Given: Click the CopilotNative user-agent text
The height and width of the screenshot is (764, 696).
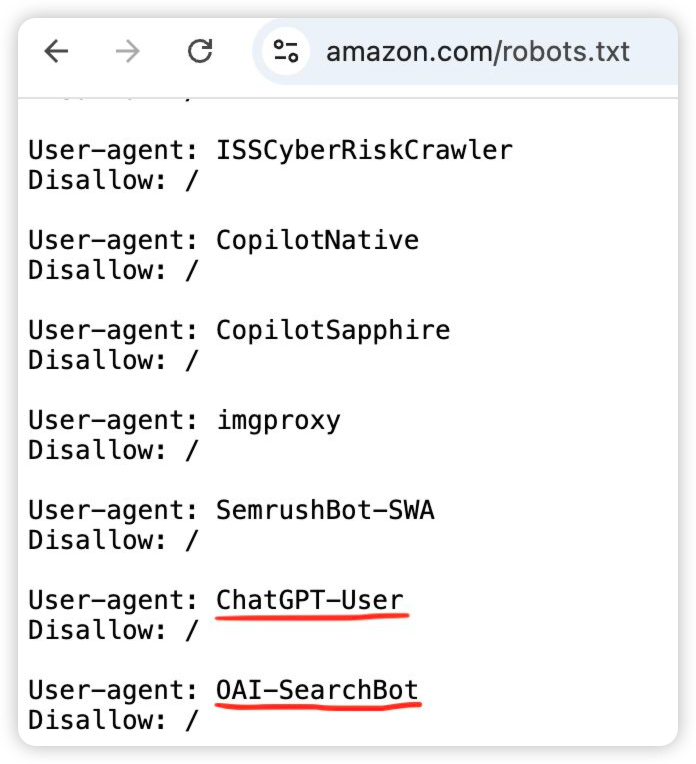Looking at the screenshot, I should (317, 241).
